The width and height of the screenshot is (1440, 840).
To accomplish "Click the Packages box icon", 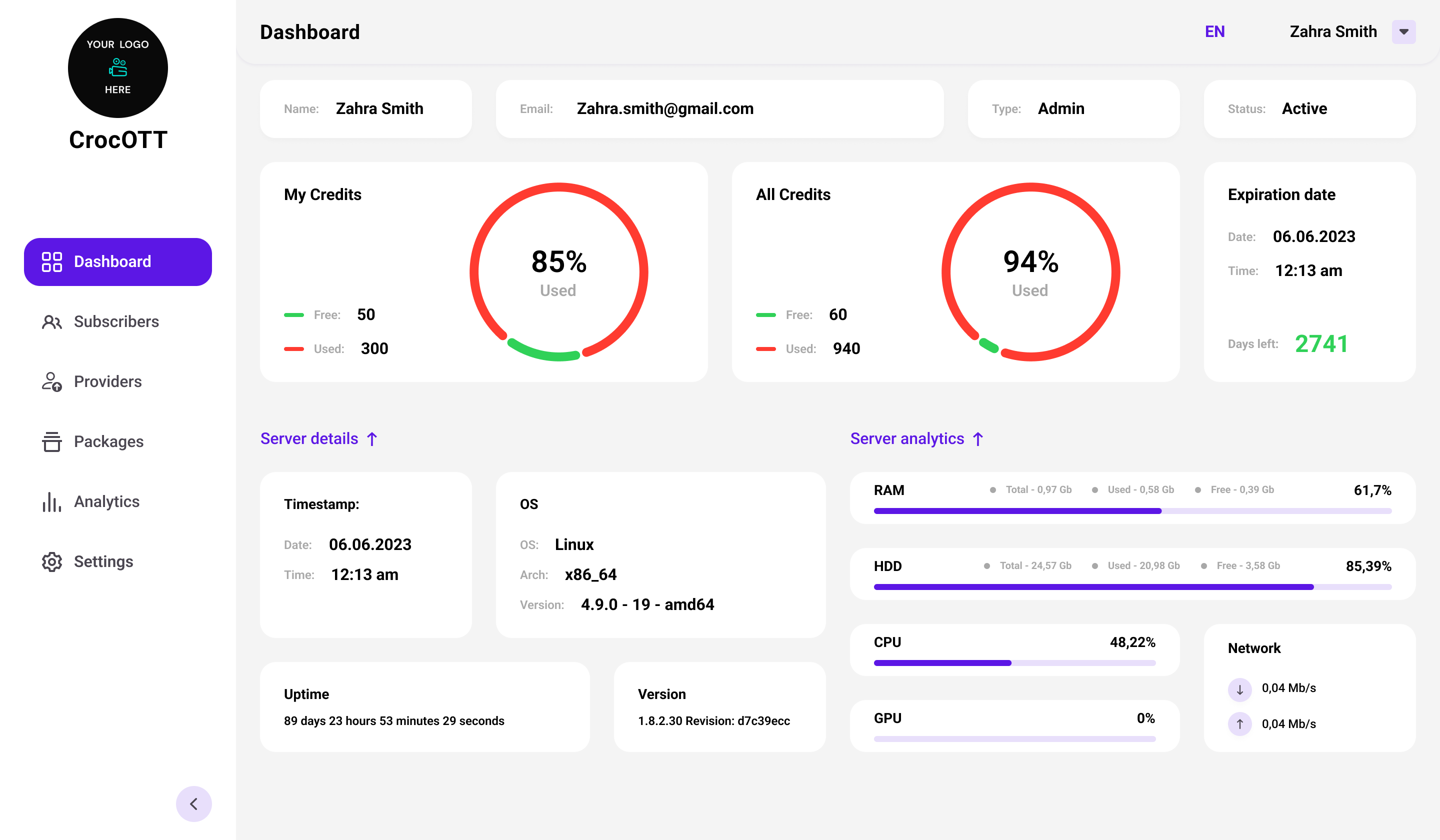I will [51, 441].
